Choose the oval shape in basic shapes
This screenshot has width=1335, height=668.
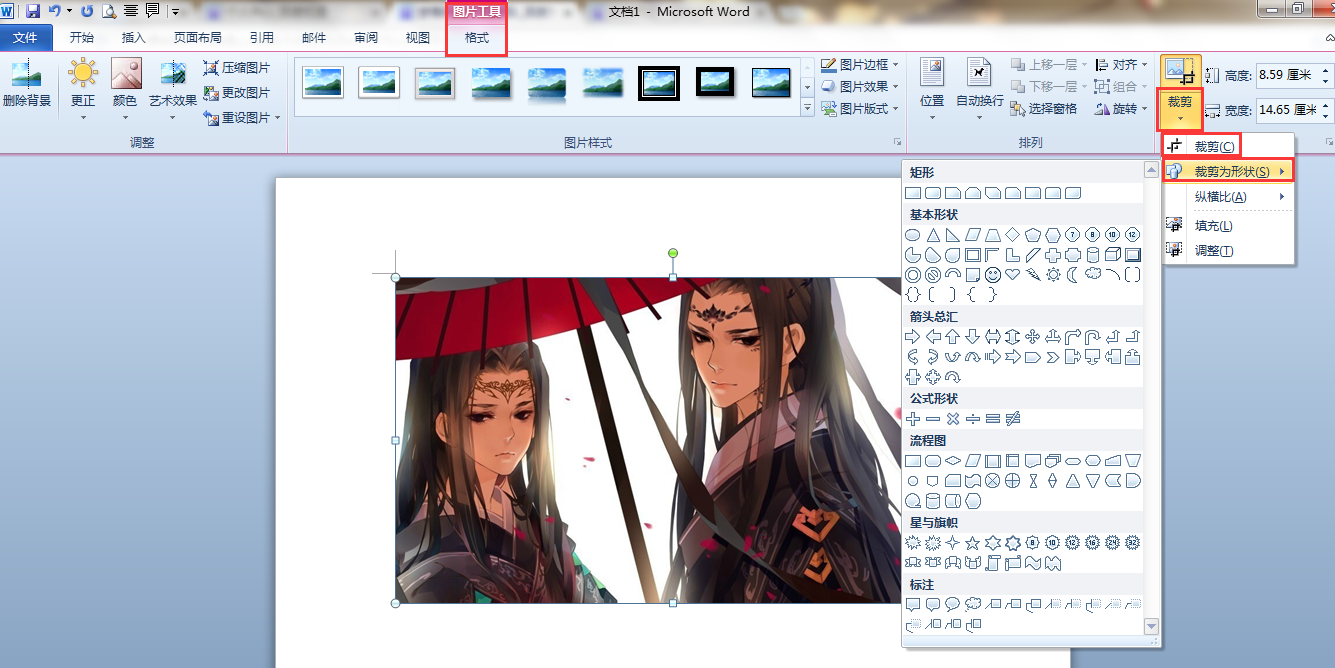pyautogui.click(x=912, y=235)
